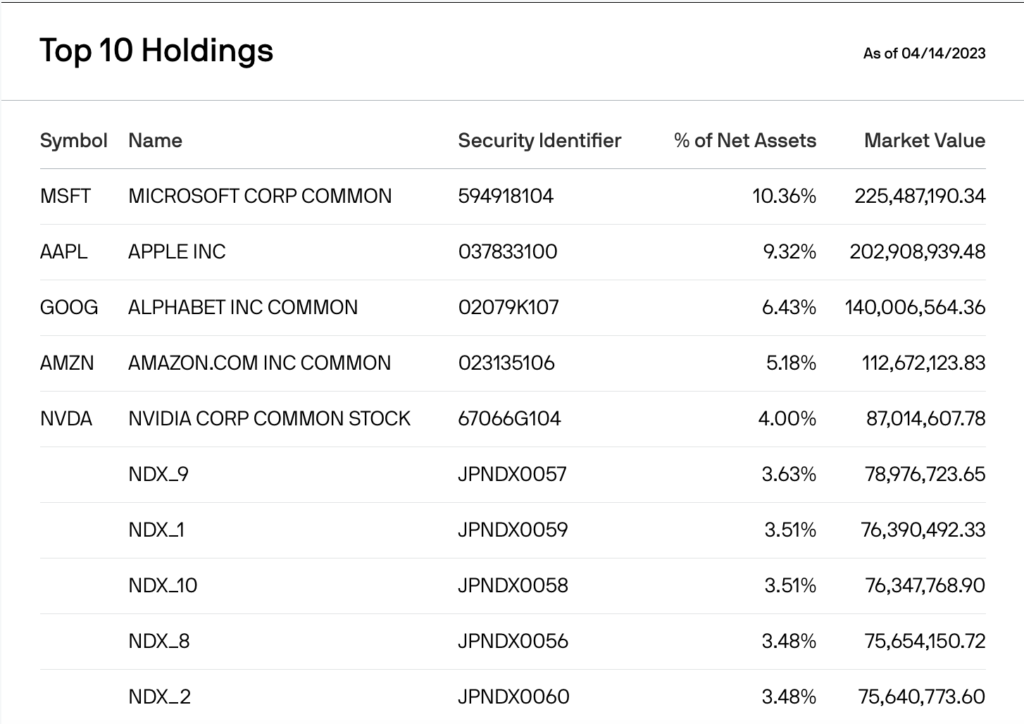
Task: Click the MSFT ticker symbol
Action: [x=65, y=196]
